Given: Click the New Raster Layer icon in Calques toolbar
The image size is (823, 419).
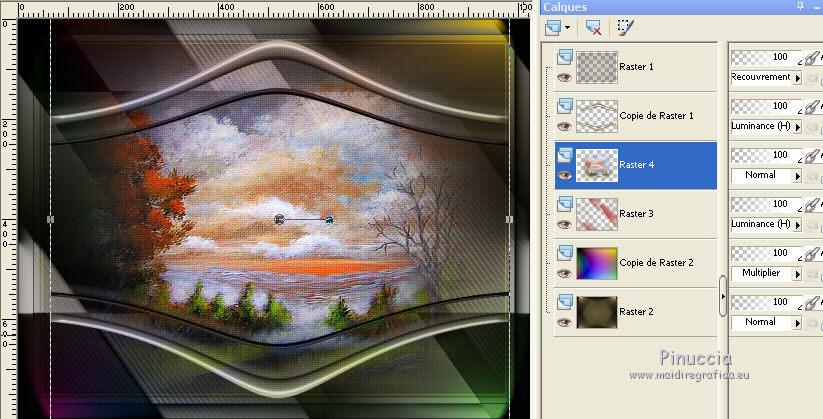Looking at the screenshot, I should (553, 27).
